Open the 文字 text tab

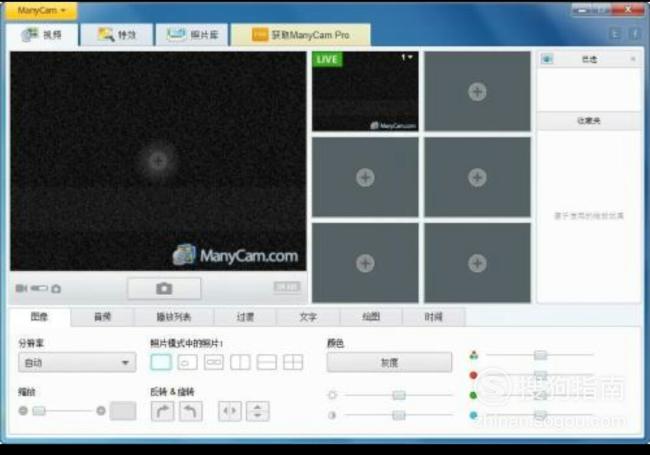coord(308,317)
